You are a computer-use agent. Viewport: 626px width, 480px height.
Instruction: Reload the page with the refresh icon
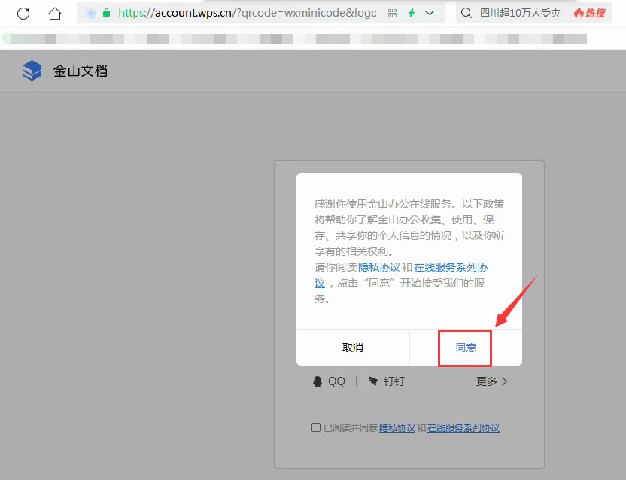pos(23,14)
